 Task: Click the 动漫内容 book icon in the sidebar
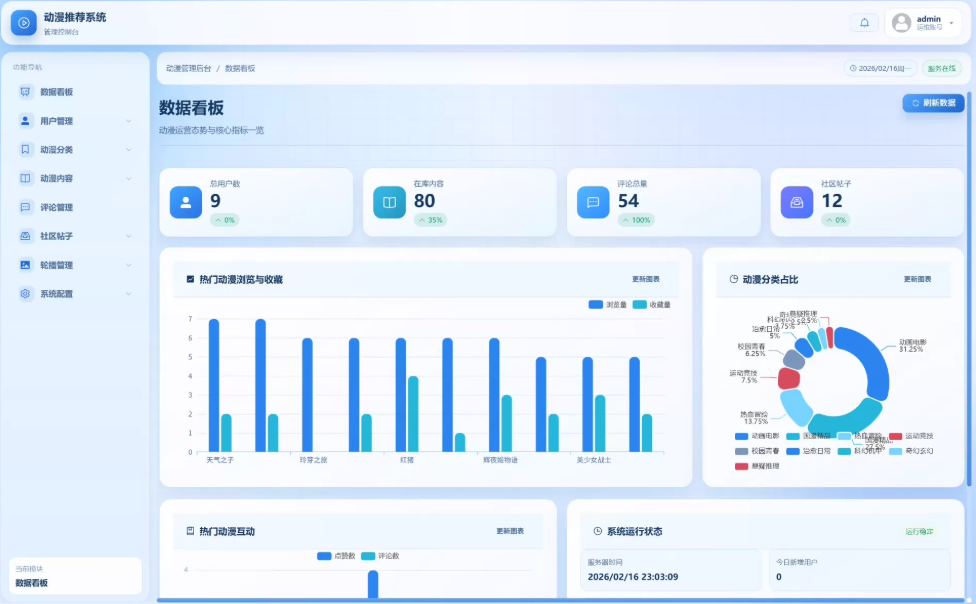pos(25,178)
